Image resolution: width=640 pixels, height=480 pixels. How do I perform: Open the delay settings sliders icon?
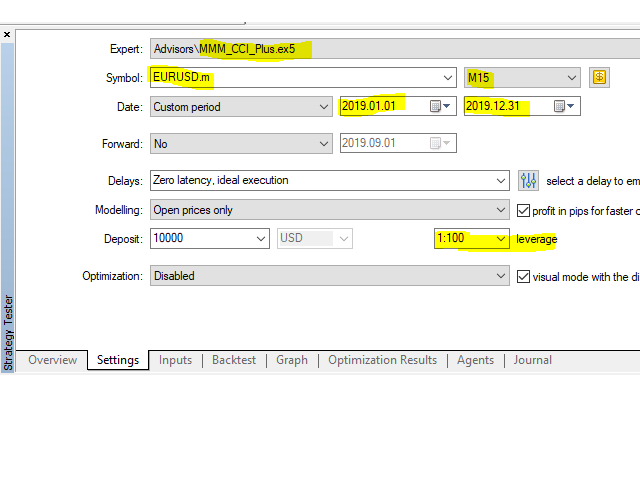(x=528, y=180)
